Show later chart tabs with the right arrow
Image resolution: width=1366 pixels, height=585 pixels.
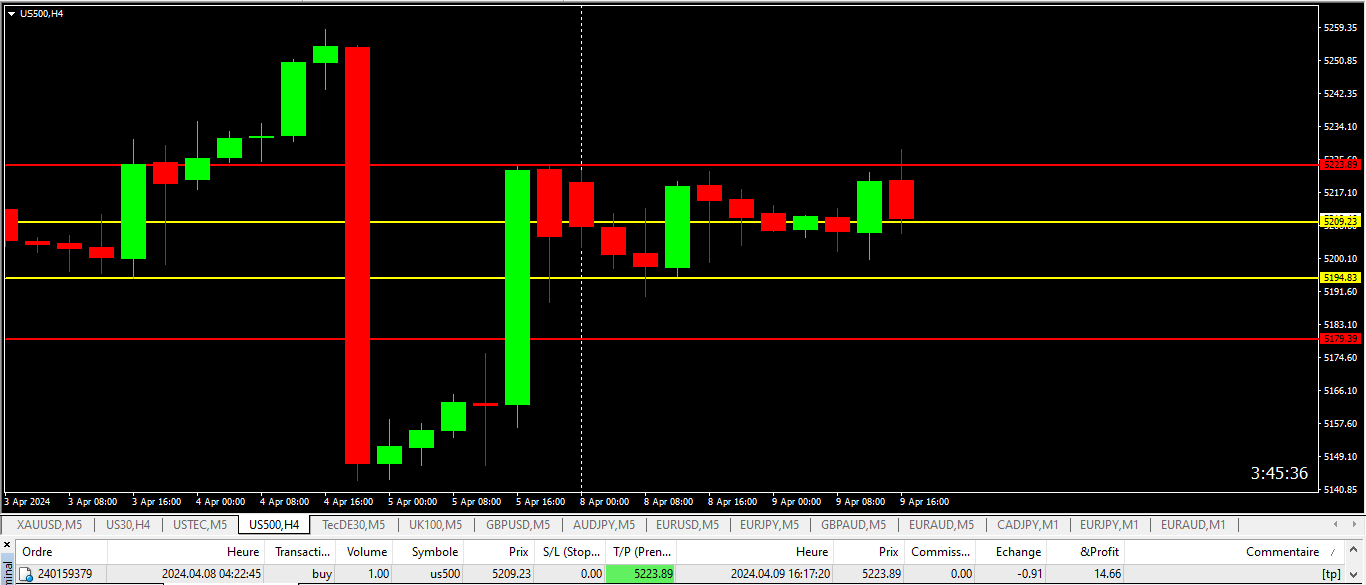coord(1354,524)
